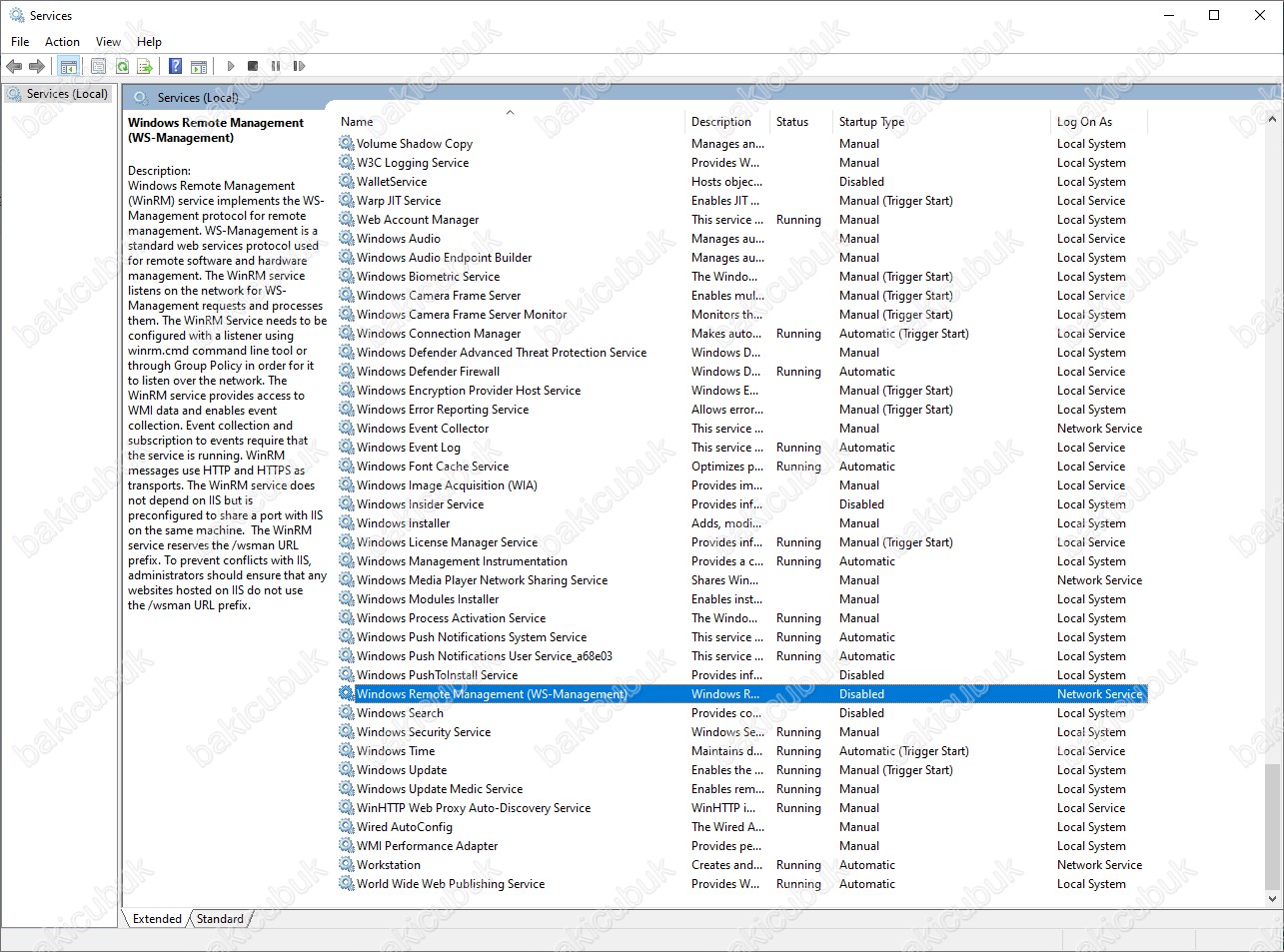Viewport: 1284px width, 952px height.
Task: Select Windows Event Collector service
Action: (x=742, y=428)
